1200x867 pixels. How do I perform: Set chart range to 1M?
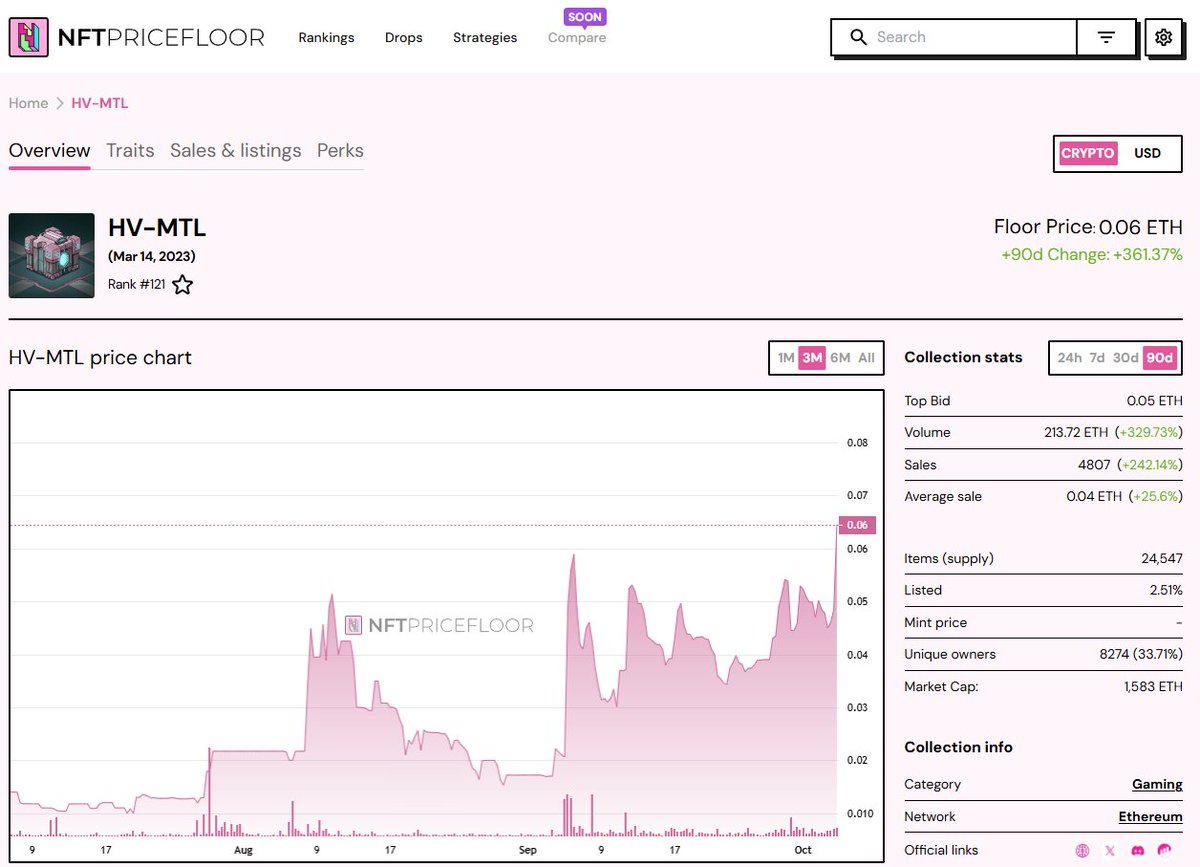pyautogui.click(x=786, y=358)
